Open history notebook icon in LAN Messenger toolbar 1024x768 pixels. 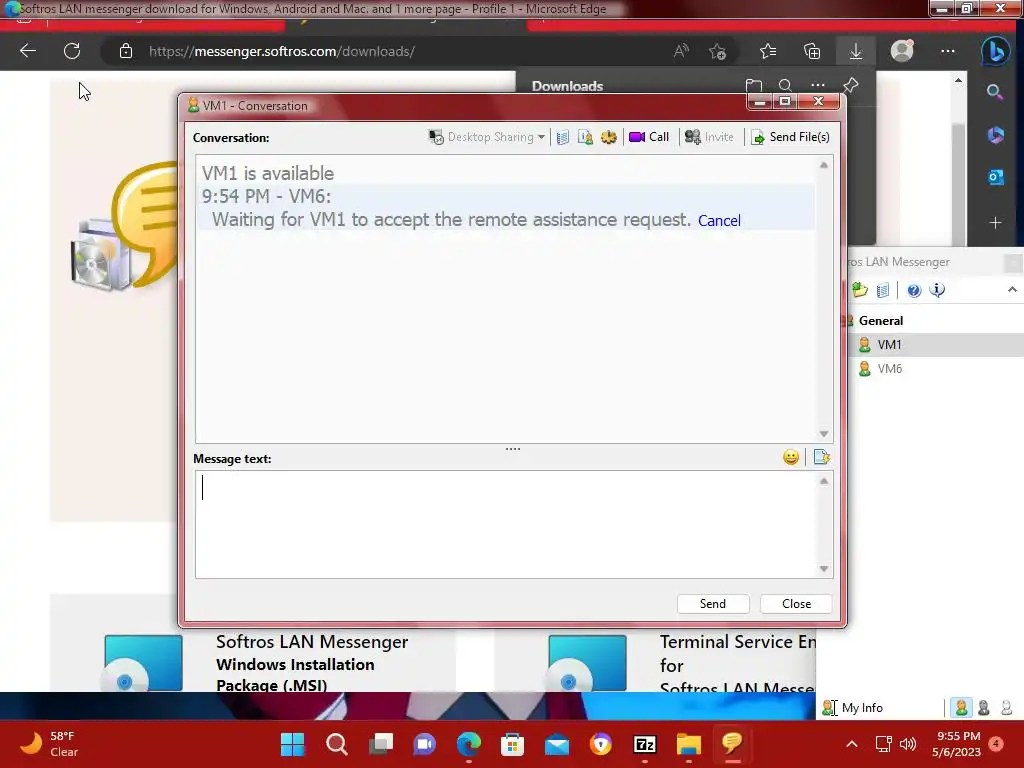(883, 290)
